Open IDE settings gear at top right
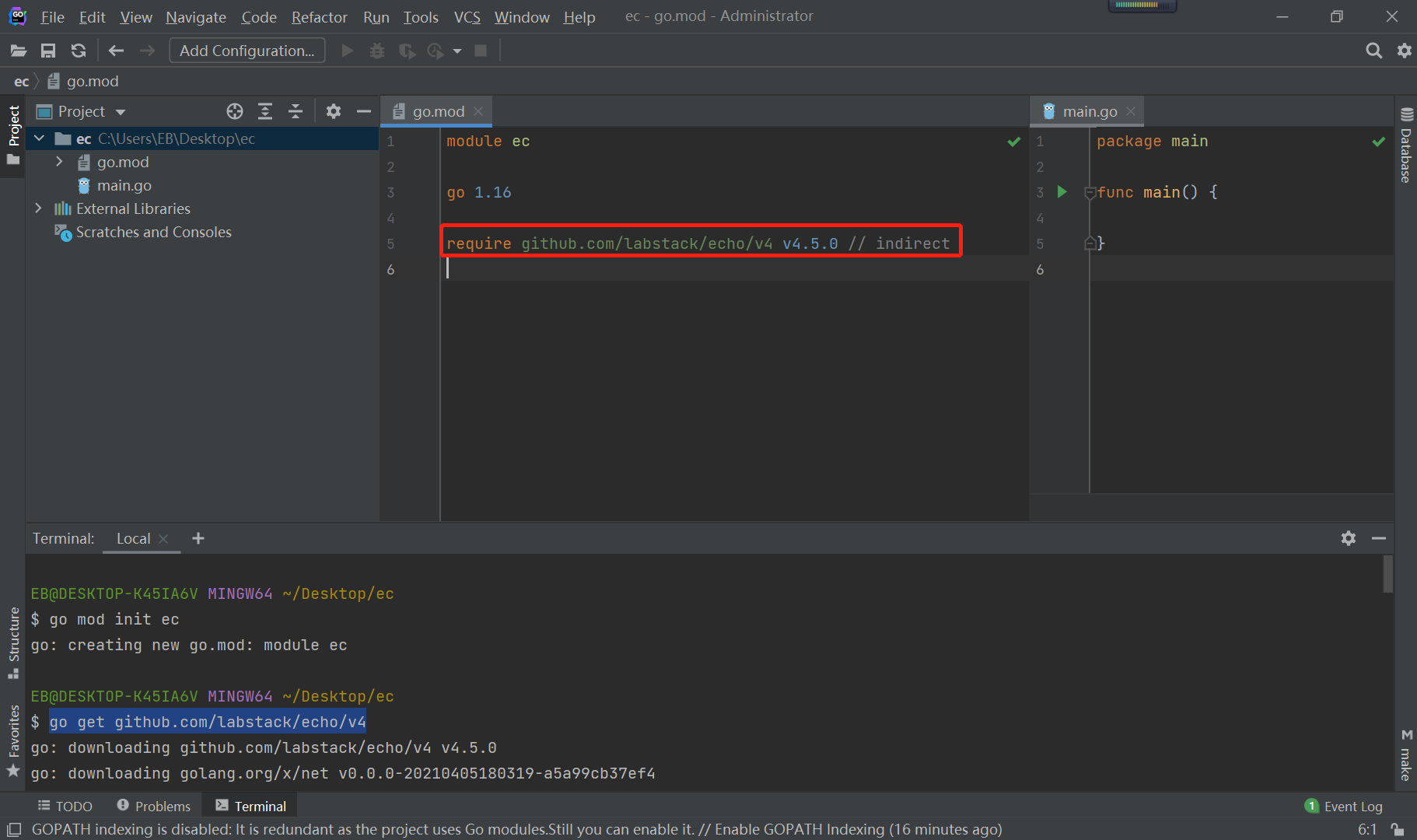 click(1404, 51)
